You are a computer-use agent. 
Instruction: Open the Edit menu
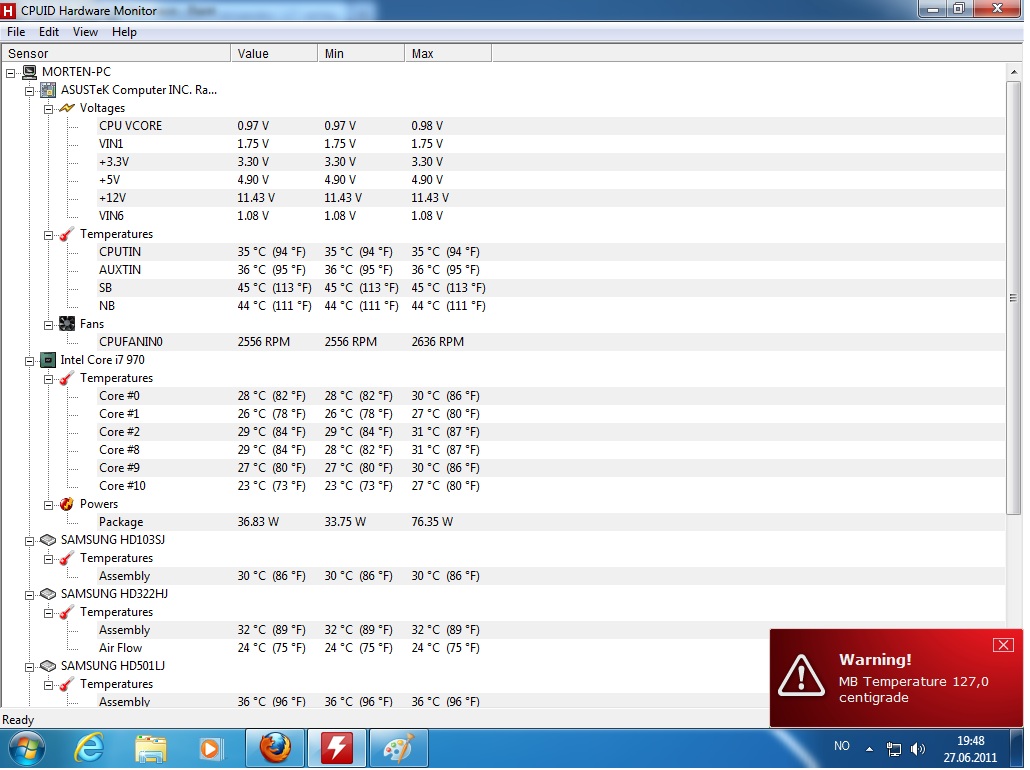49,32
